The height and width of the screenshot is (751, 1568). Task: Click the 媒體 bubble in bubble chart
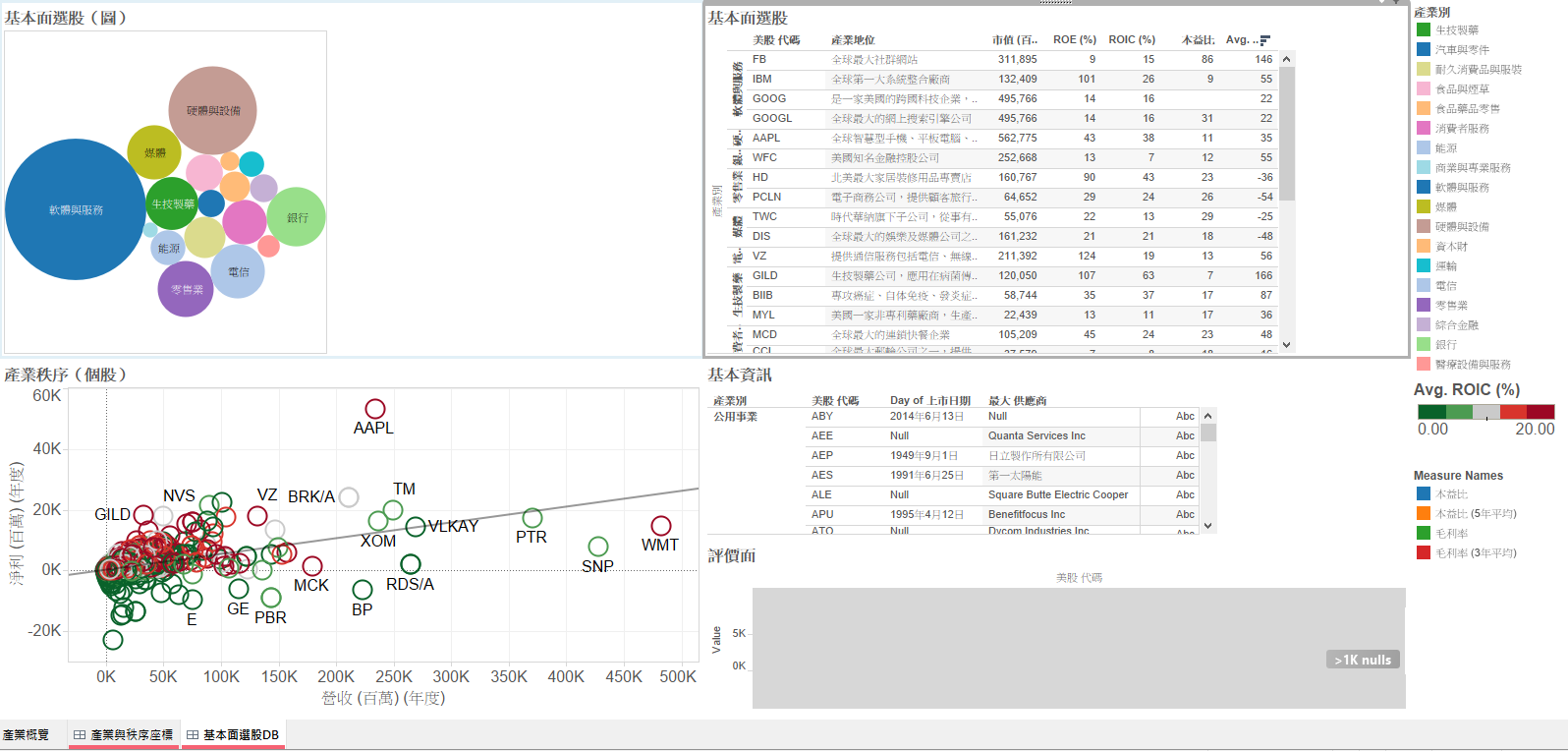coord(154,152)
